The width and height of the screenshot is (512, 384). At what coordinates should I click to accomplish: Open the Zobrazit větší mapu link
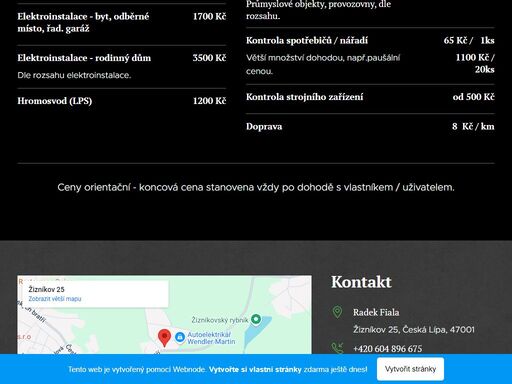pos(55,299)
